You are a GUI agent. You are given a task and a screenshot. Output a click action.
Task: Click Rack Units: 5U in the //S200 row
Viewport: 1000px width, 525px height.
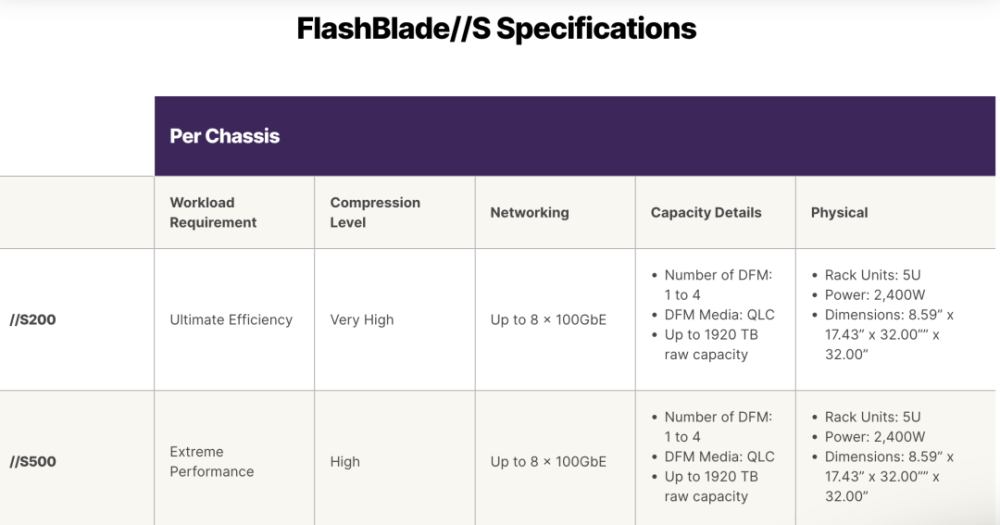point(872,274)
